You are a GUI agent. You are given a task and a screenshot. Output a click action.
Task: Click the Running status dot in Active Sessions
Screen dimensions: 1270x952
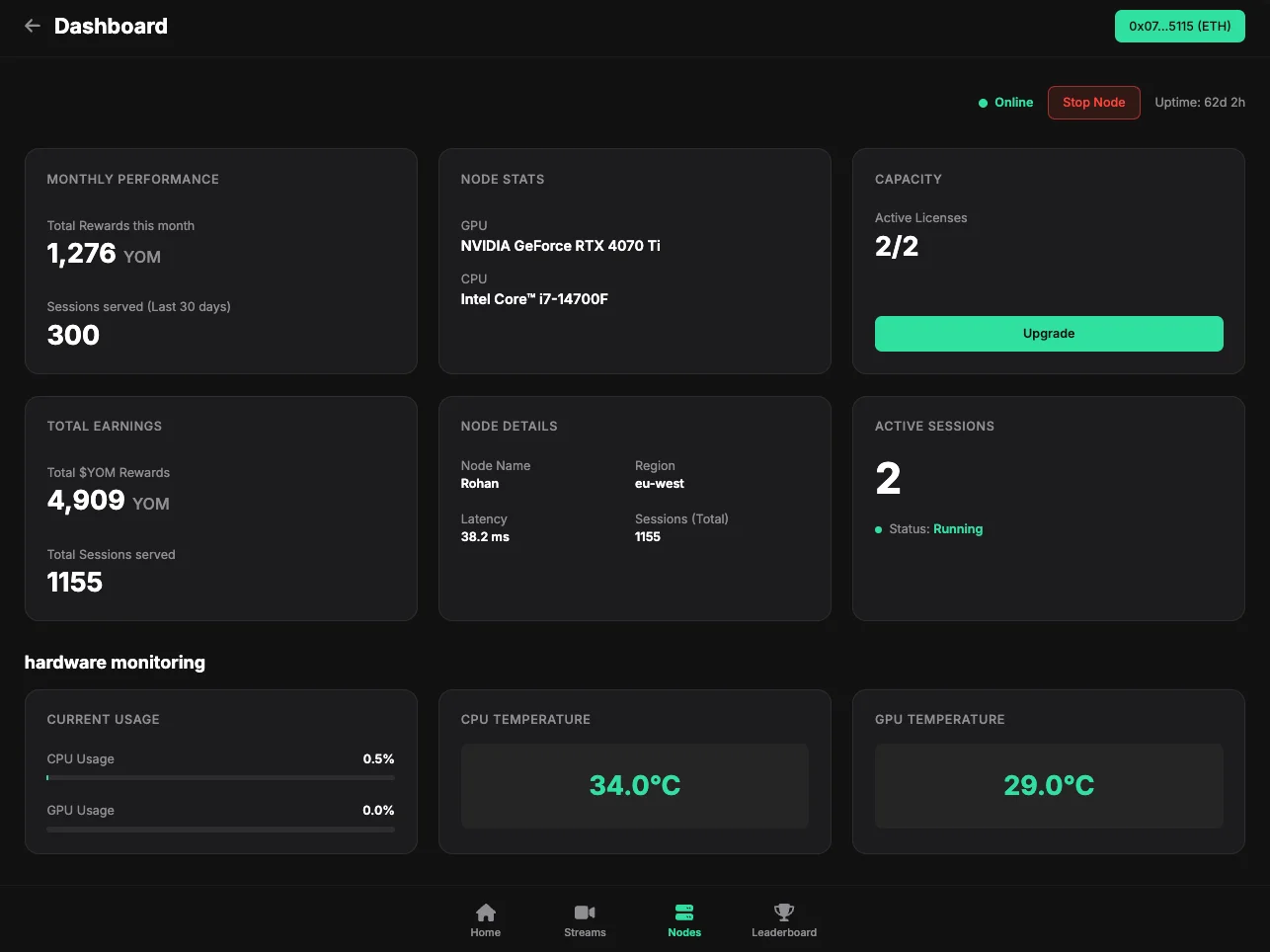878,529
